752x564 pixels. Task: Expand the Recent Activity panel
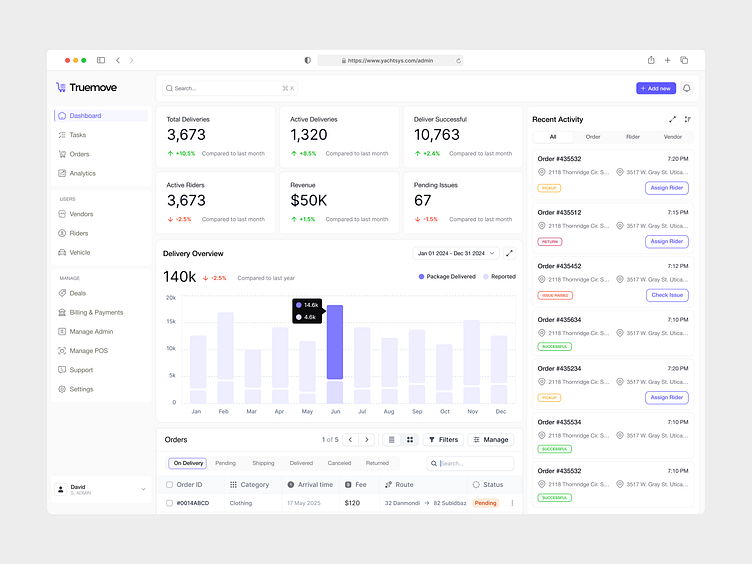[x=672, y=119]
